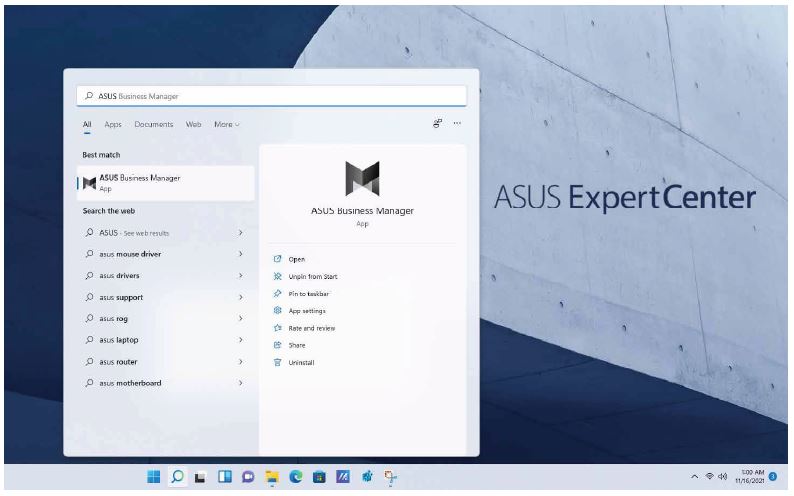Expand the asus router suggestion arrow
The image size is (794, 496).
tap(241, 362)
